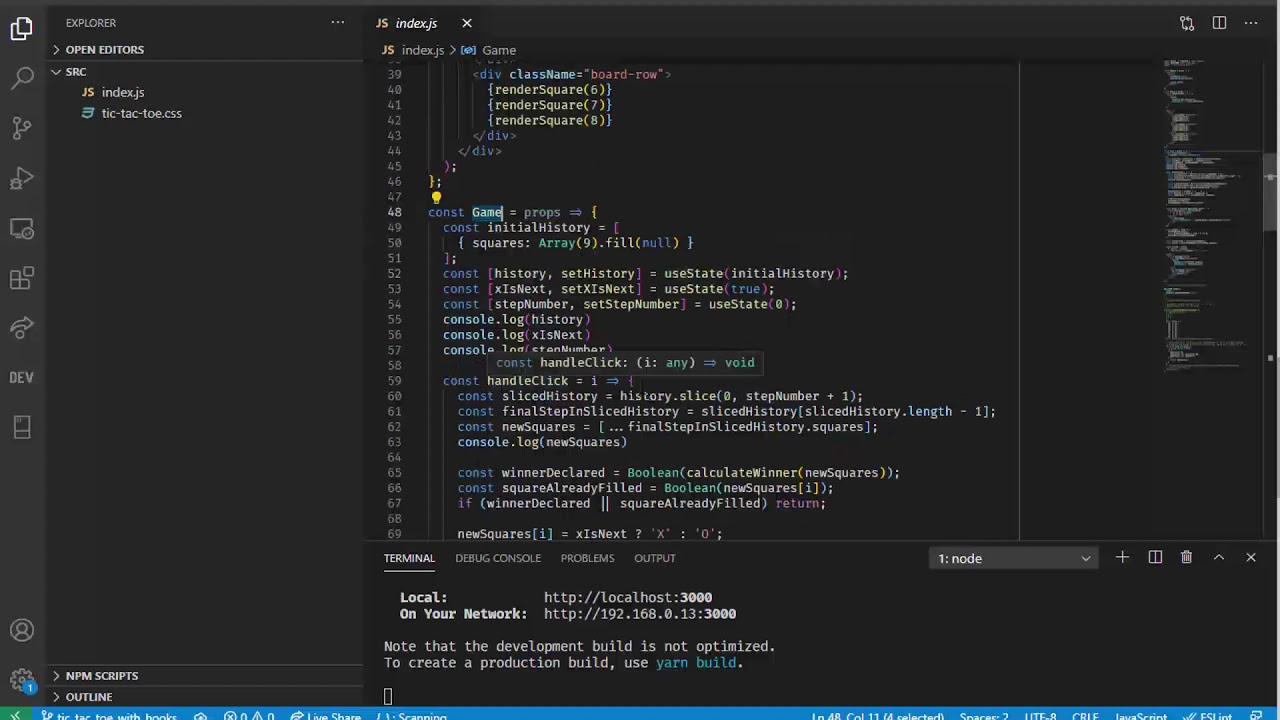Click 'renderSquare(7)' on line 41
Screen dimensions: 1280x720
550,105
